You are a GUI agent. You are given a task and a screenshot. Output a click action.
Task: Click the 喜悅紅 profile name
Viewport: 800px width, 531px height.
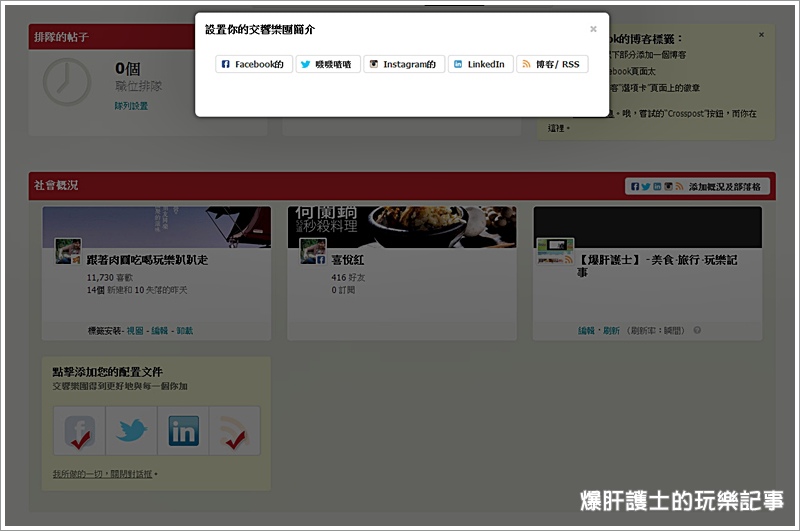coord(347,260)
